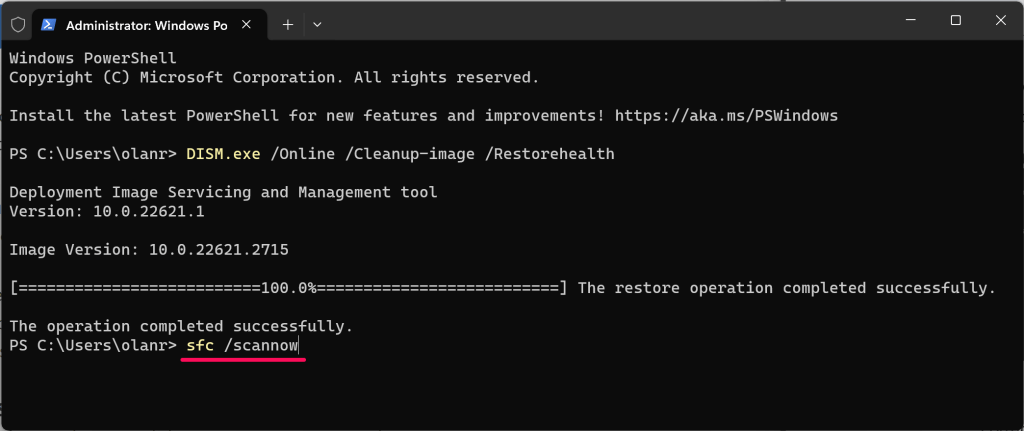Minimize the terminal window
The width and height of the screenshot is (1024, 431).
coord(910,21)
